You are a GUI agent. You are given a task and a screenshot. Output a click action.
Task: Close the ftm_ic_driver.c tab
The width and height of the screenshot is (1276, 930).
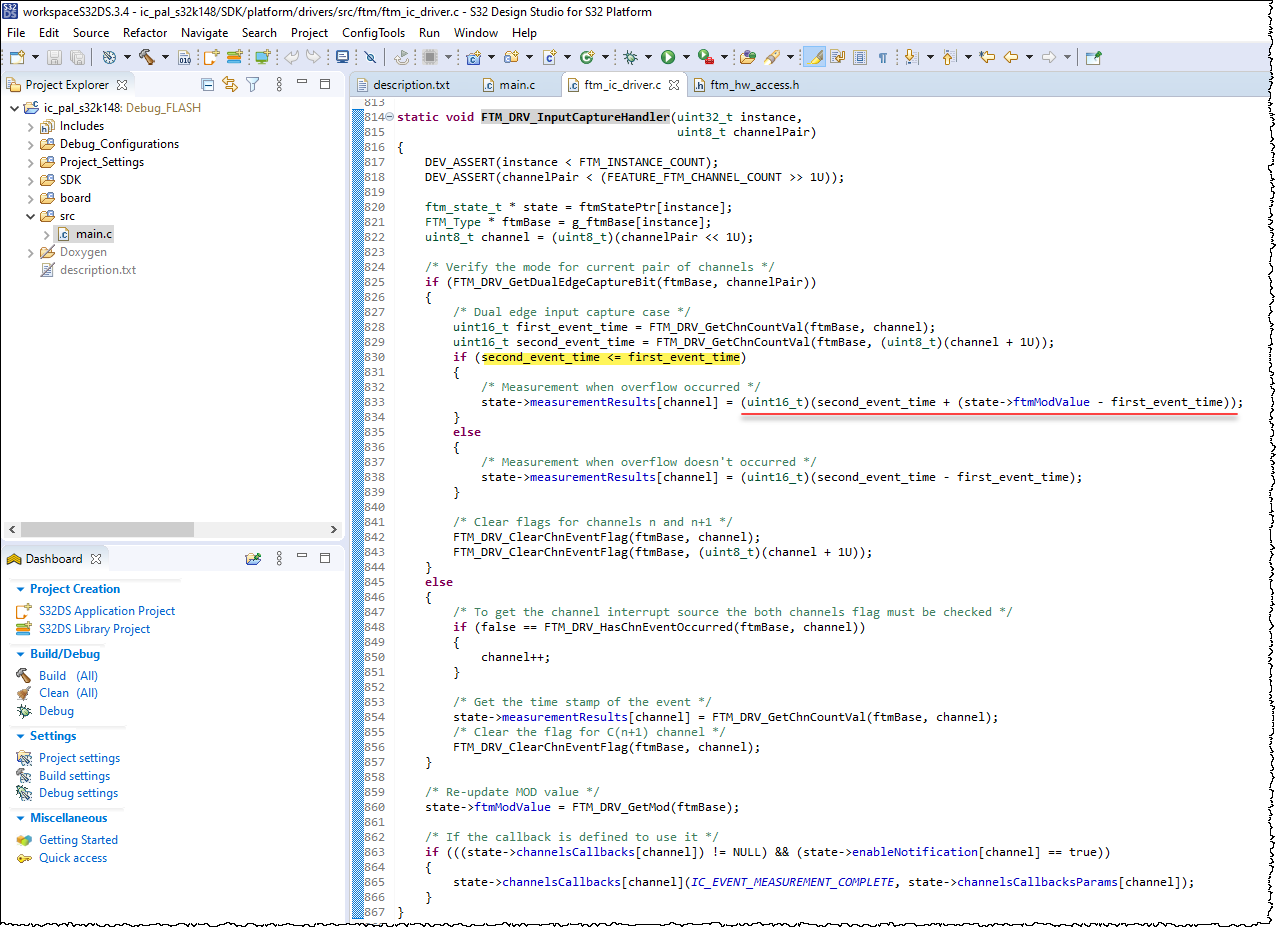675,85
